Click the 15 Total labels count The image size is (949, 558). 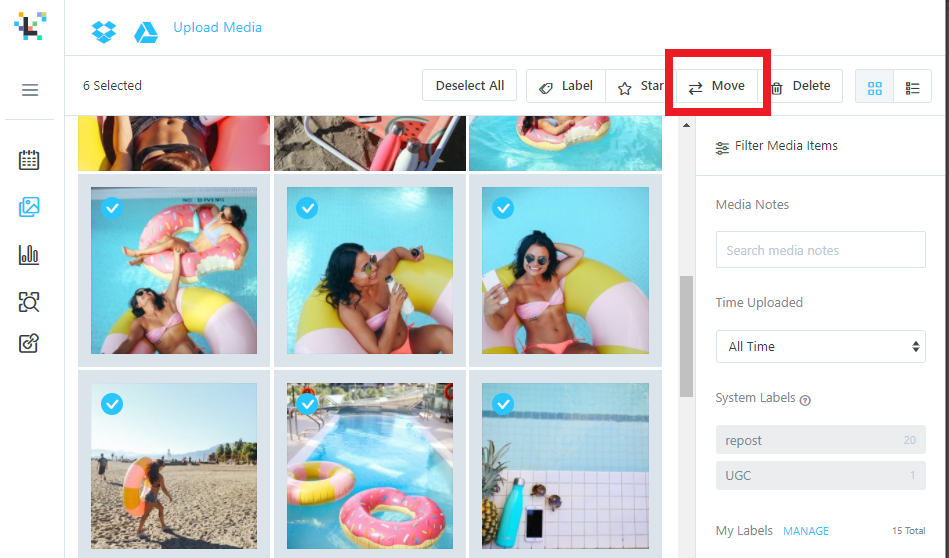coord(908,531)
